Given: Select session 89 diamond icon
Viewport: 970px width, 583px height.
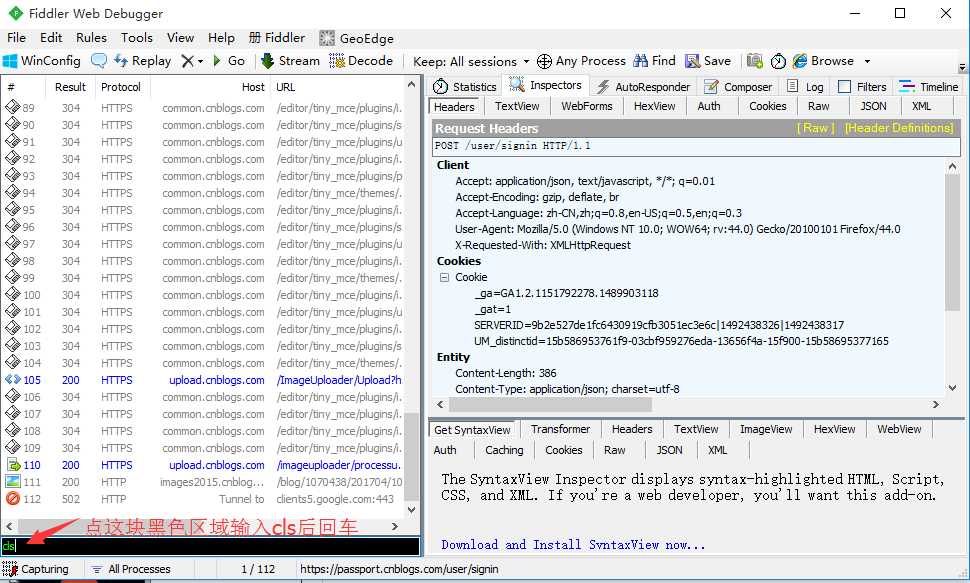Looking at the screenshot, I should pos(13,107).
